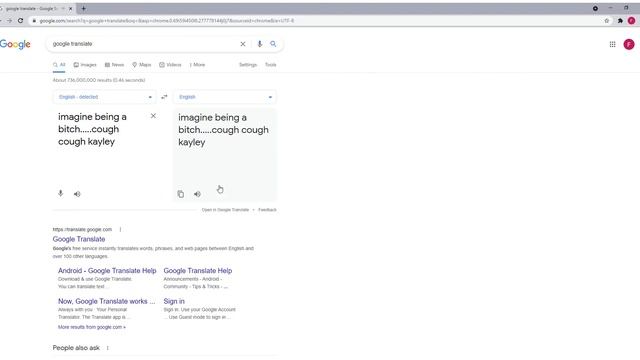Viewport: 640px width, 360px height.
Task: Click the translate.google.com result URL
Action: click(x=82, y=229)
